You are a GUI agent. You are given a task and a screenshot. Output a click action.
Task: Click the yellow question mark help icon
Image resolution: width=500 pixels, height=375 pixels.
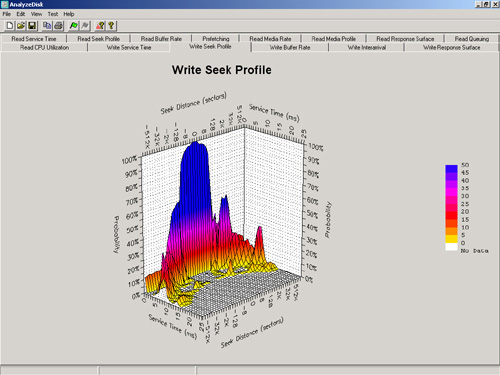click(111, 26)
